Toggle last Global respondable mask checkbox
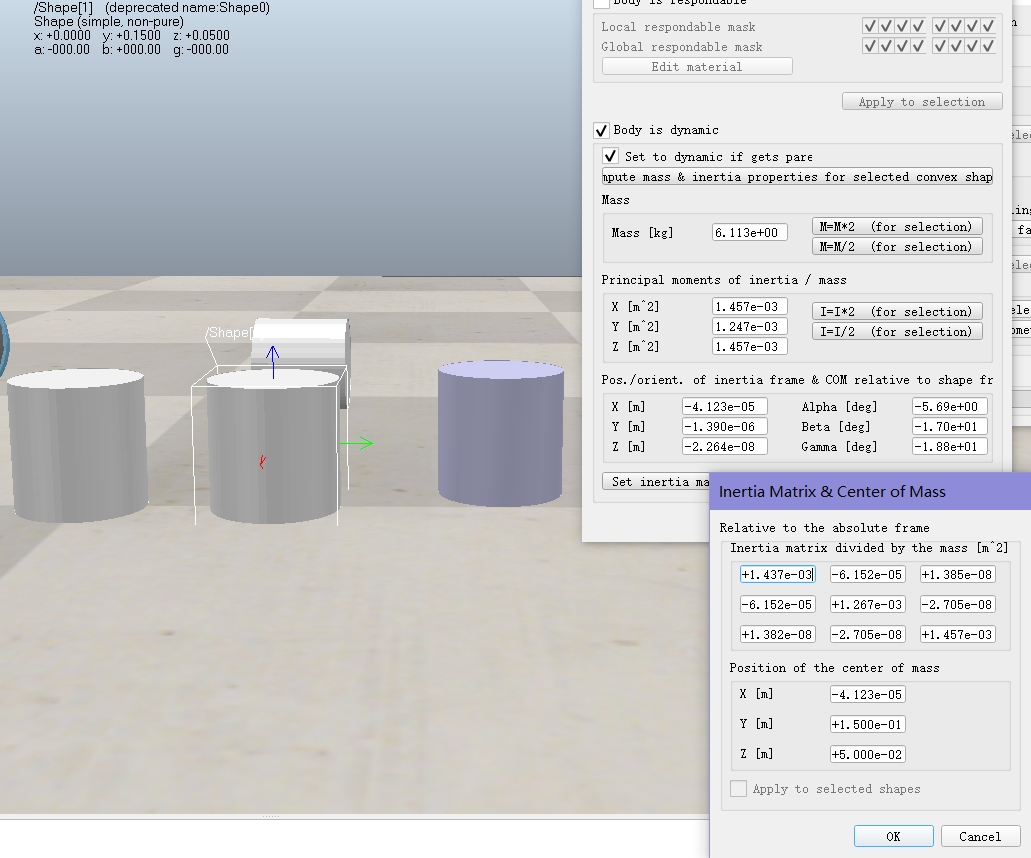This screenshot has height=858, width=1031. coord(988,46)
